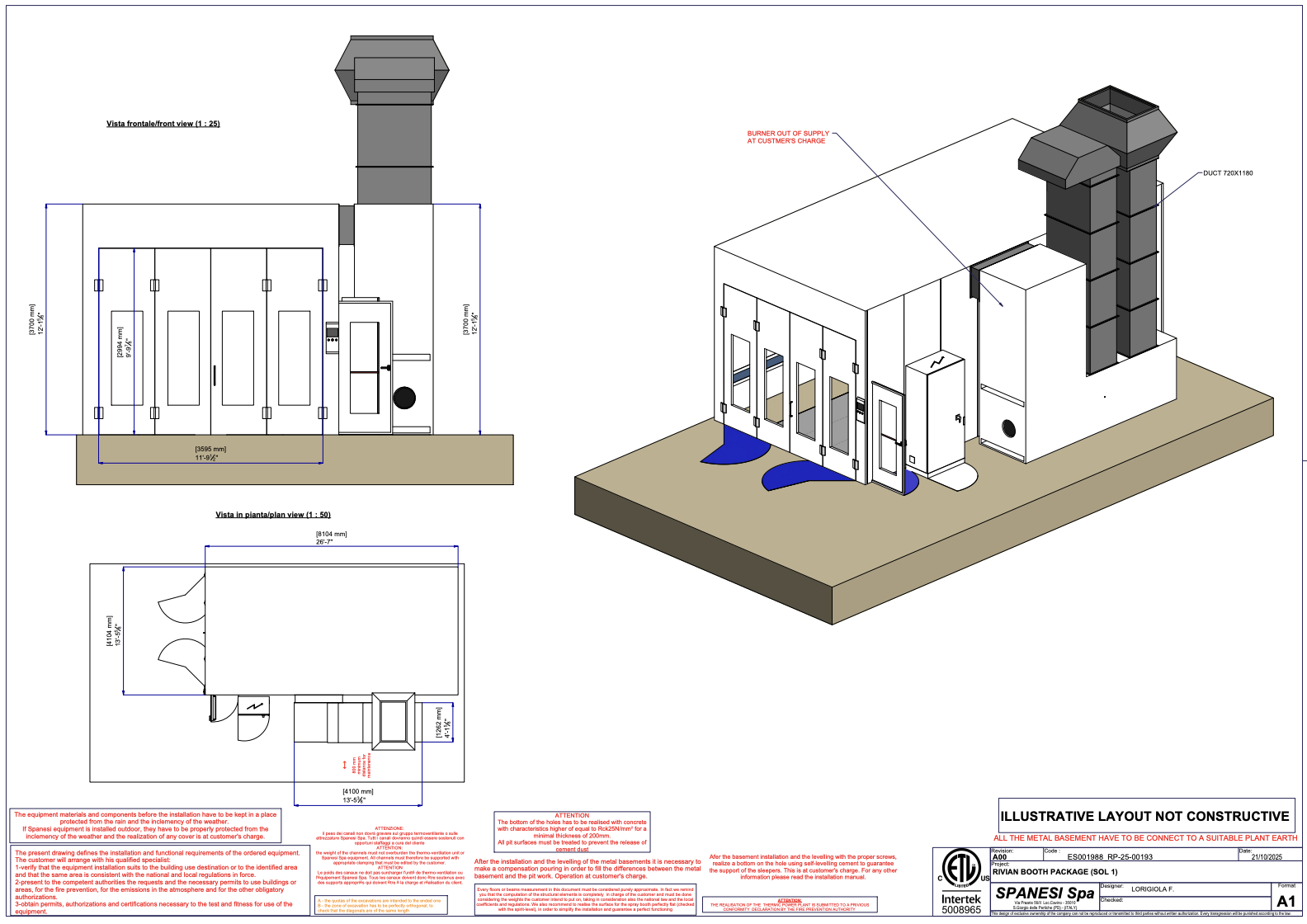Select the date 21/10/2025 field
Viewport: 1307px width, 924px height.
pyautogui.click(x=1267, y=856)
